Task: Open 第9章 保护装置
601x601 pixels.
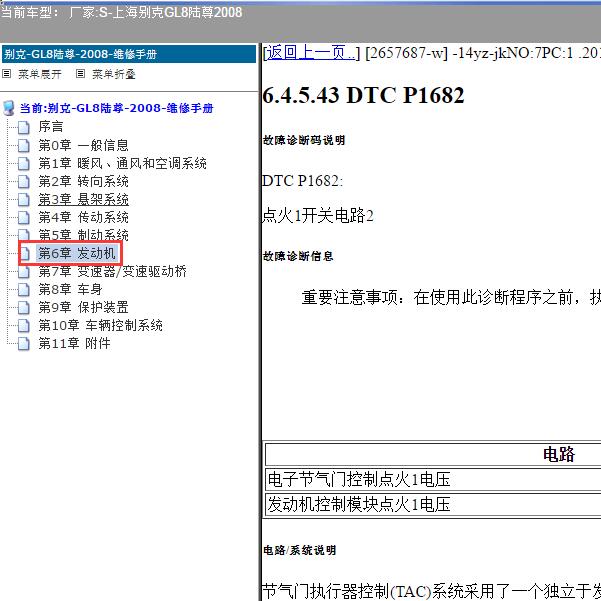Action: 83,307
